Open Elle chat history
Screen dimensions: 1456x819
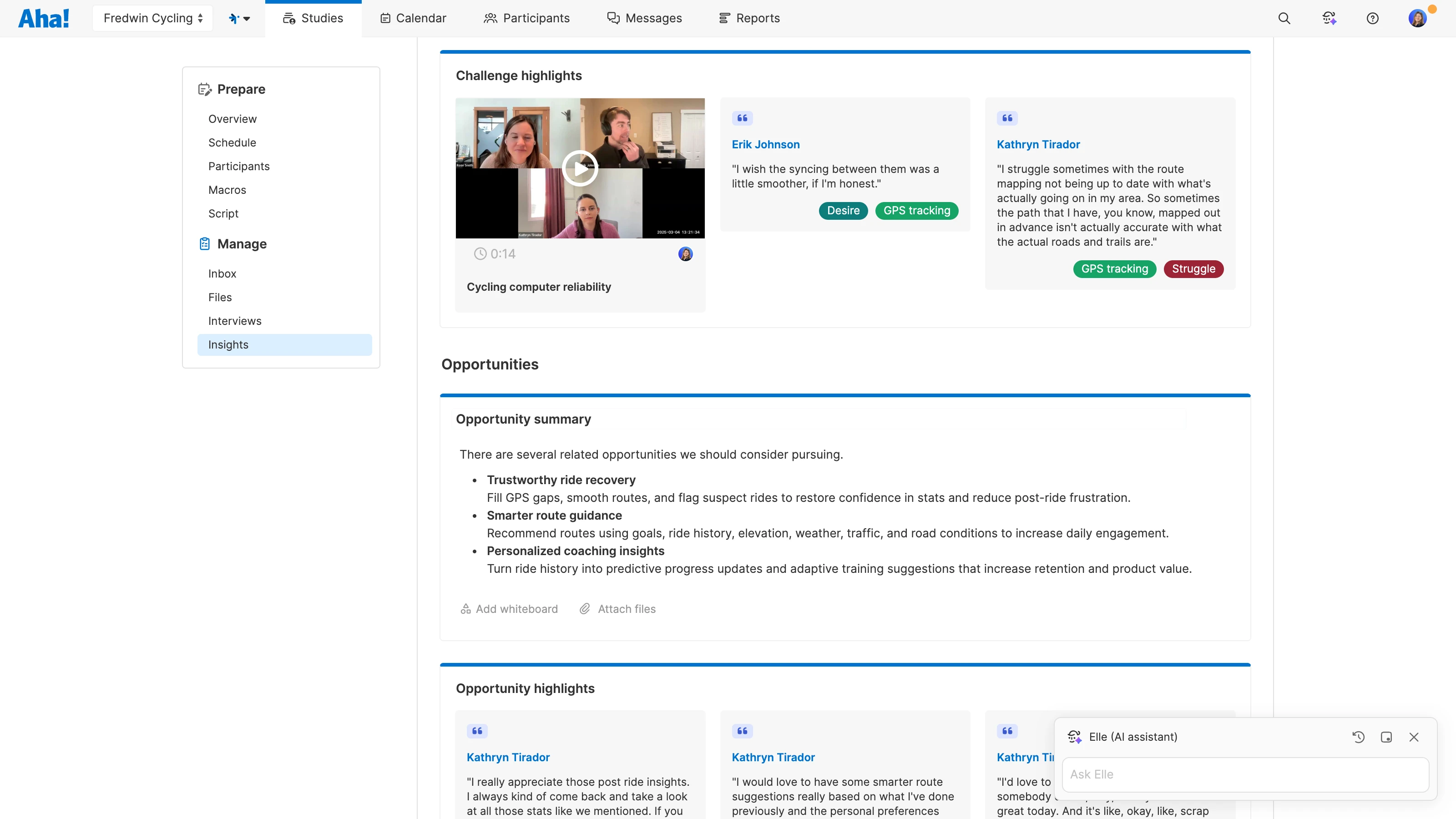tap(1358, 737)
